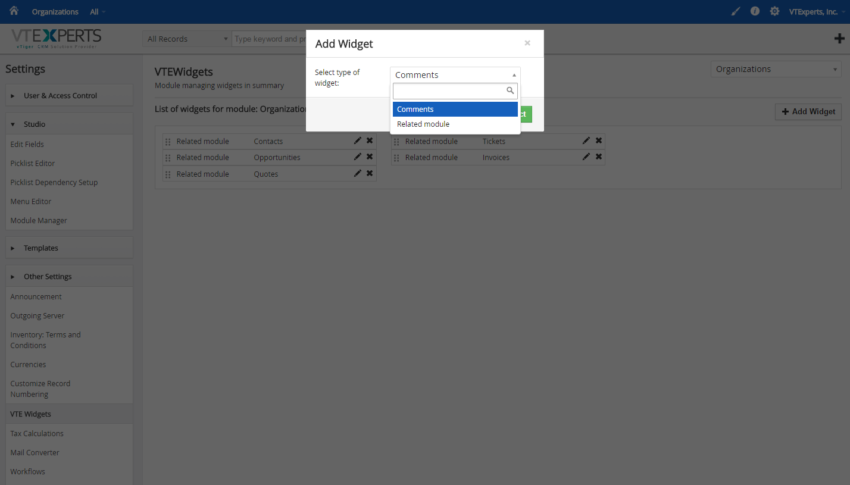This screenshot has width=850, height=485.
Task: Open the VTExperts, Inc. user menu
Action: pyautogui.click(x=816, y=11)
